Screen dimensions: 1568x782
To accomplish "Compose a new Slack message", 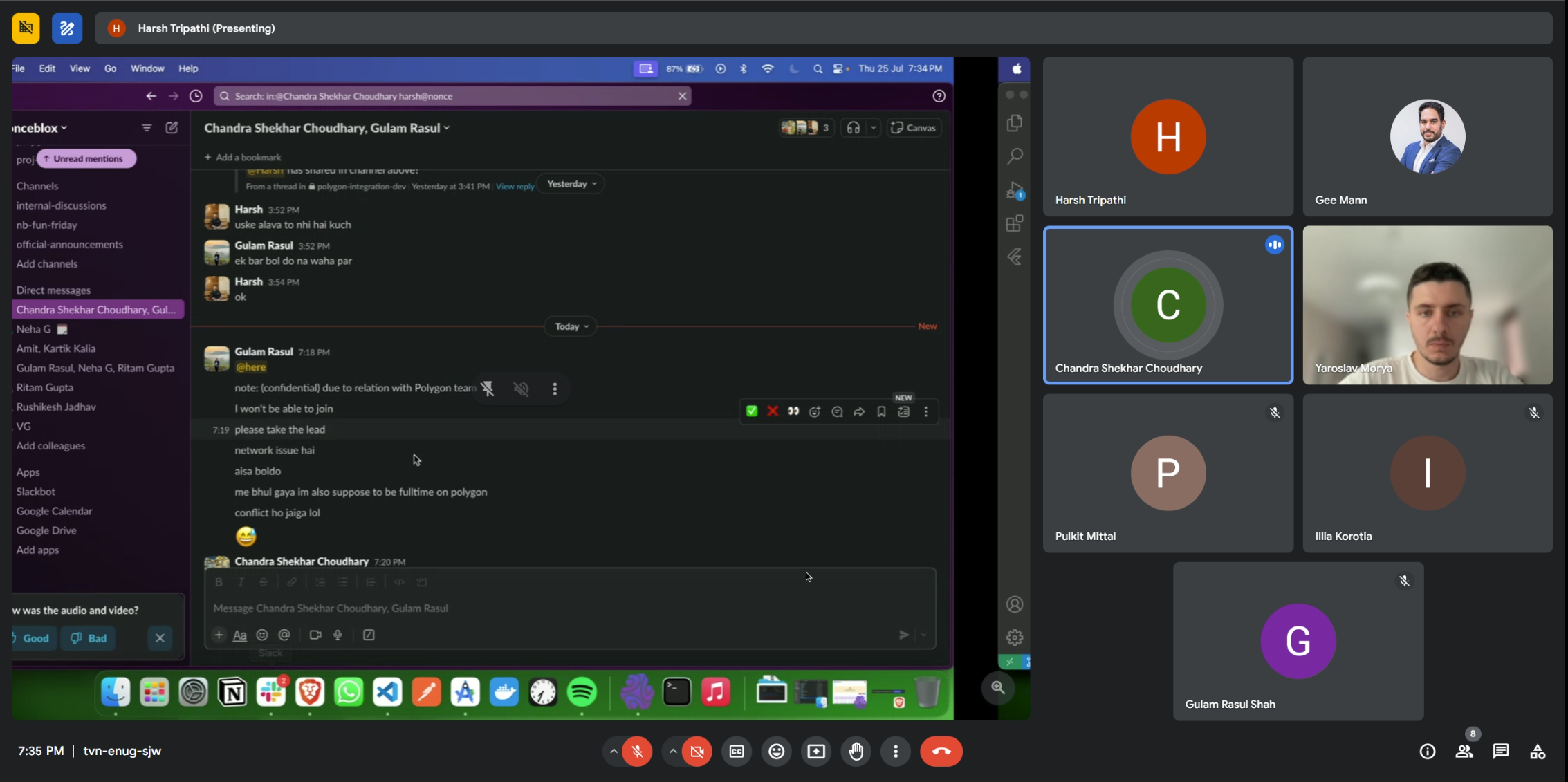I will click(172, 128).
